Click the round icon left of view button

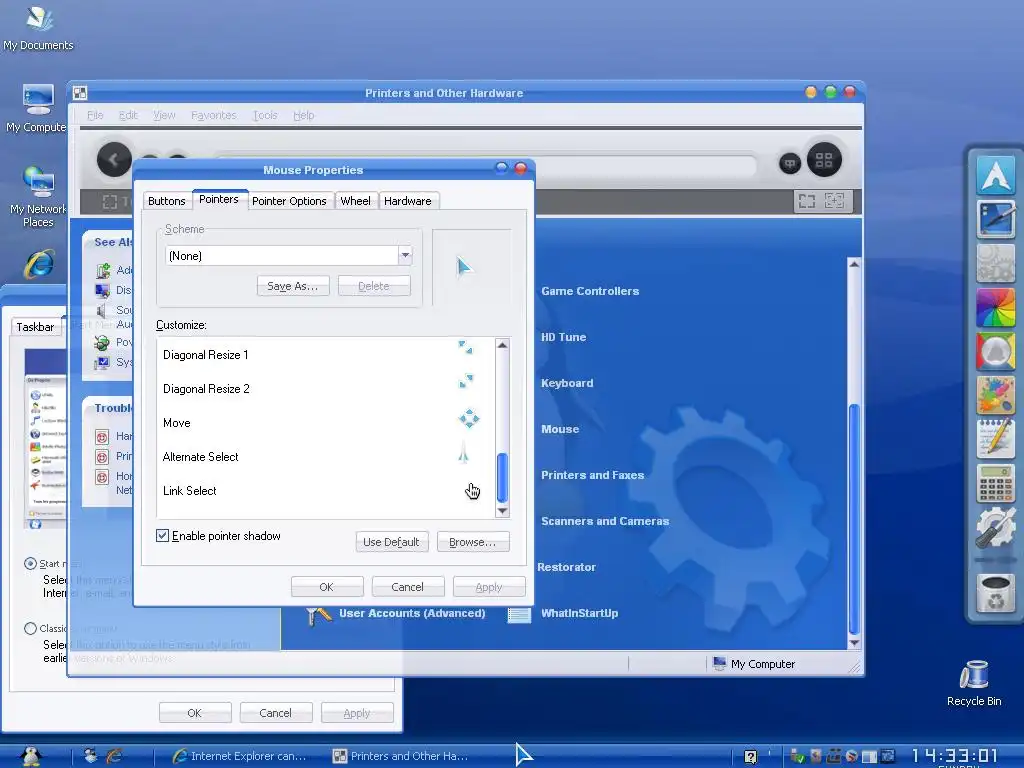point(790,163)
